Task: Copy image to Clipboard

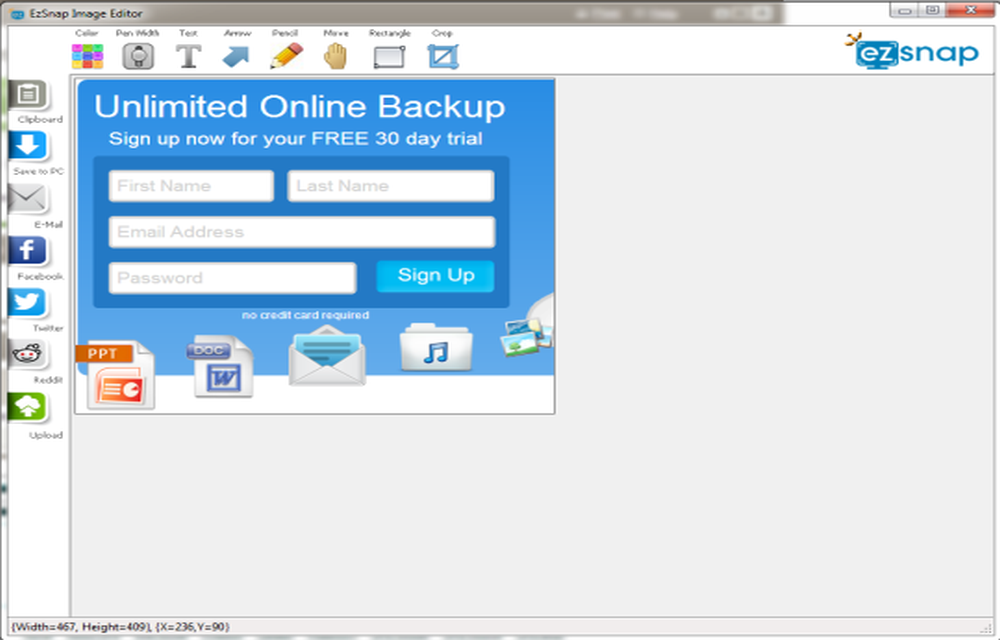Action: point(29,95)
